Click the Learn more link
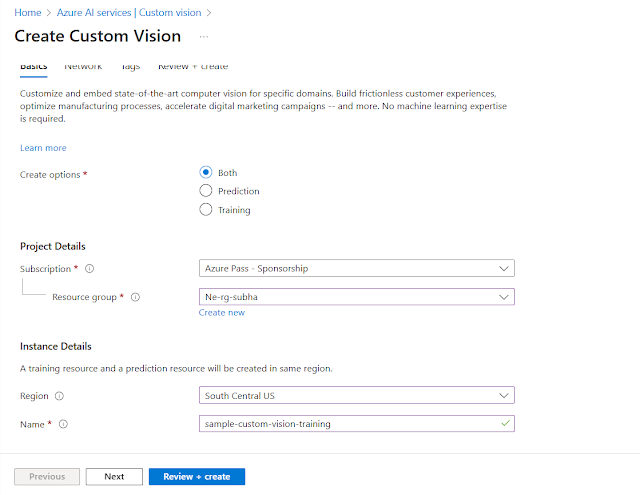The width and height of the screenshot is (640, 495). [43, 148]
